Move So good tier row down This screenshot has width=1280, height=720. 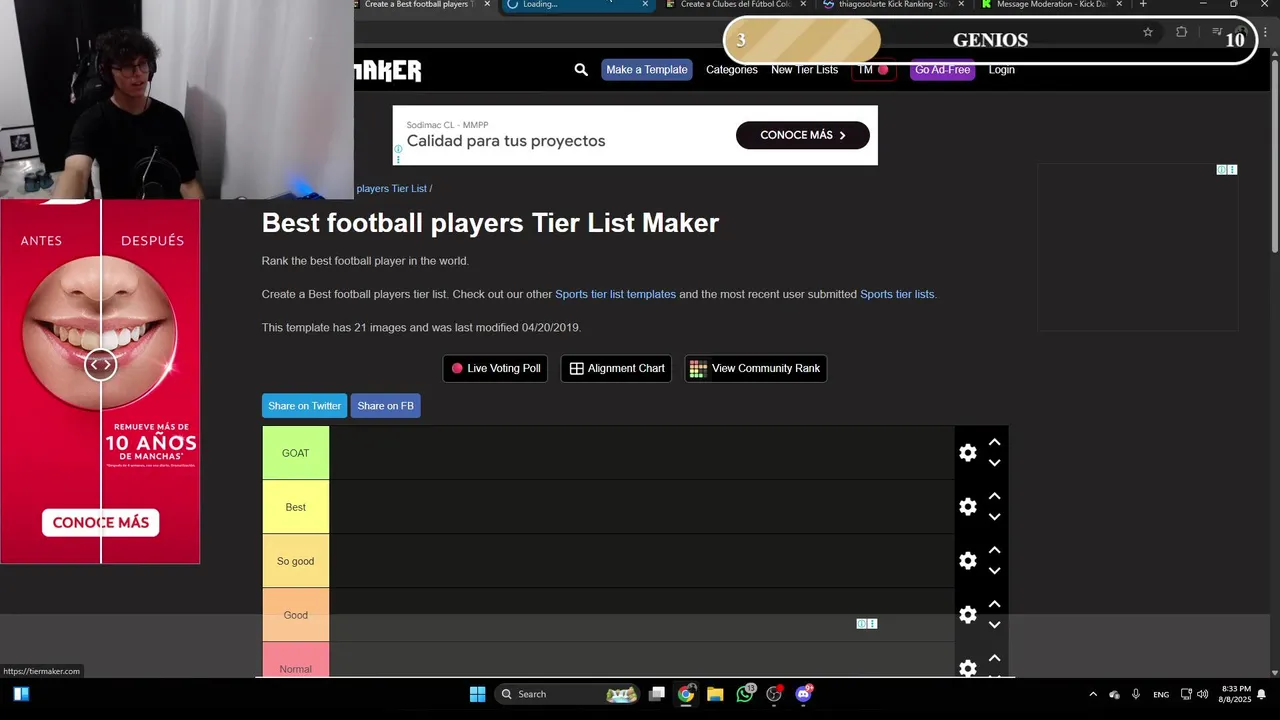pos(994,571)
